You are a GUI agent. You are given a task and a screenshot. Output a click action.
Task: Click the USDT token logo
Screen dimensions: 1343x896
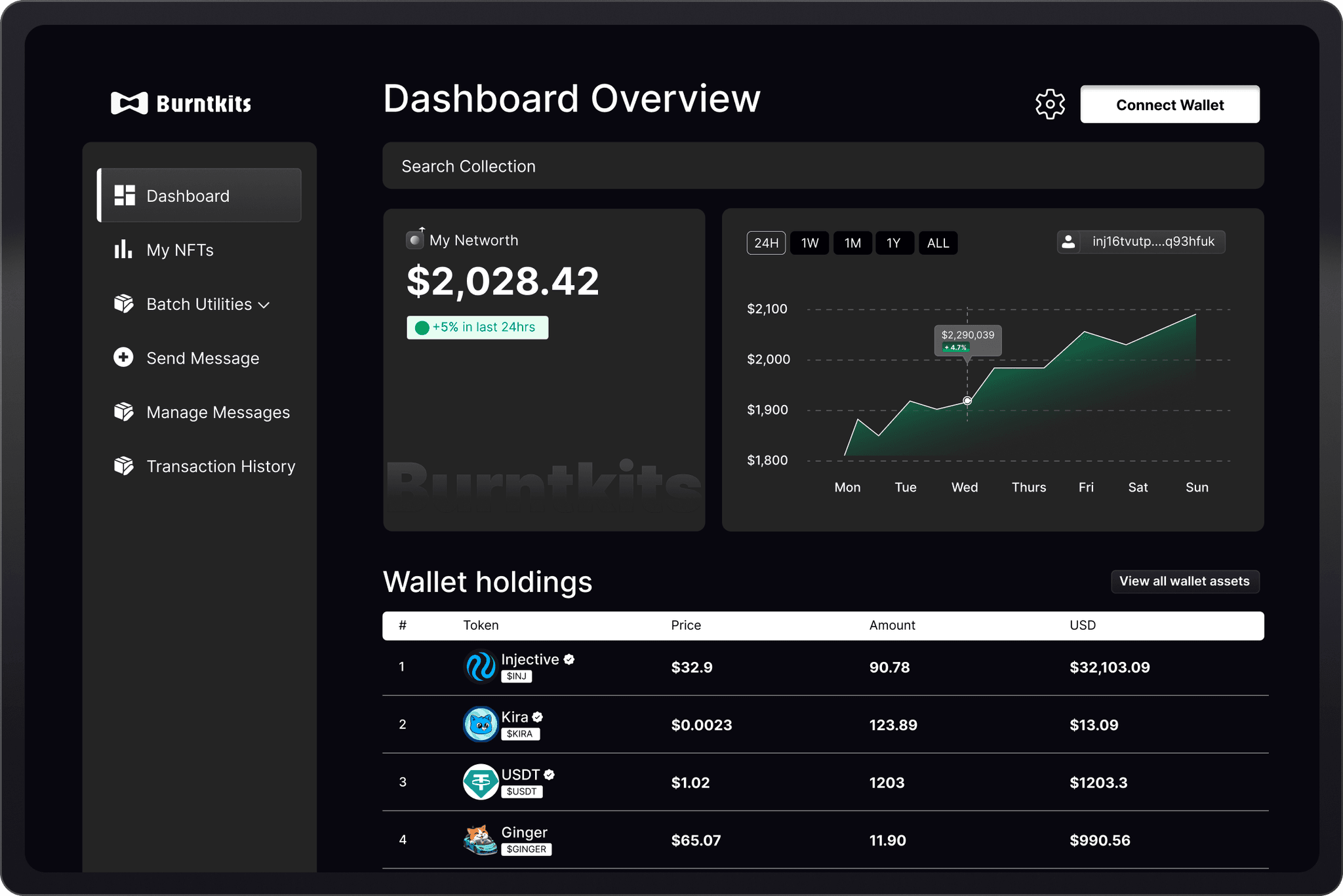click(481, 782)
